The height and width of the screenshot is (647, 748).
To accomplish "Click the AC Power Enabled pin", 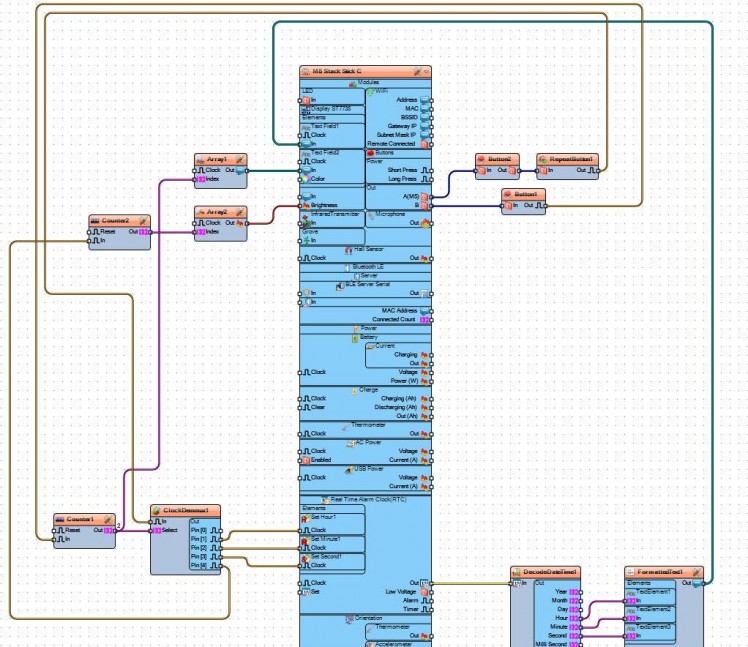I will tap(300, 460).
